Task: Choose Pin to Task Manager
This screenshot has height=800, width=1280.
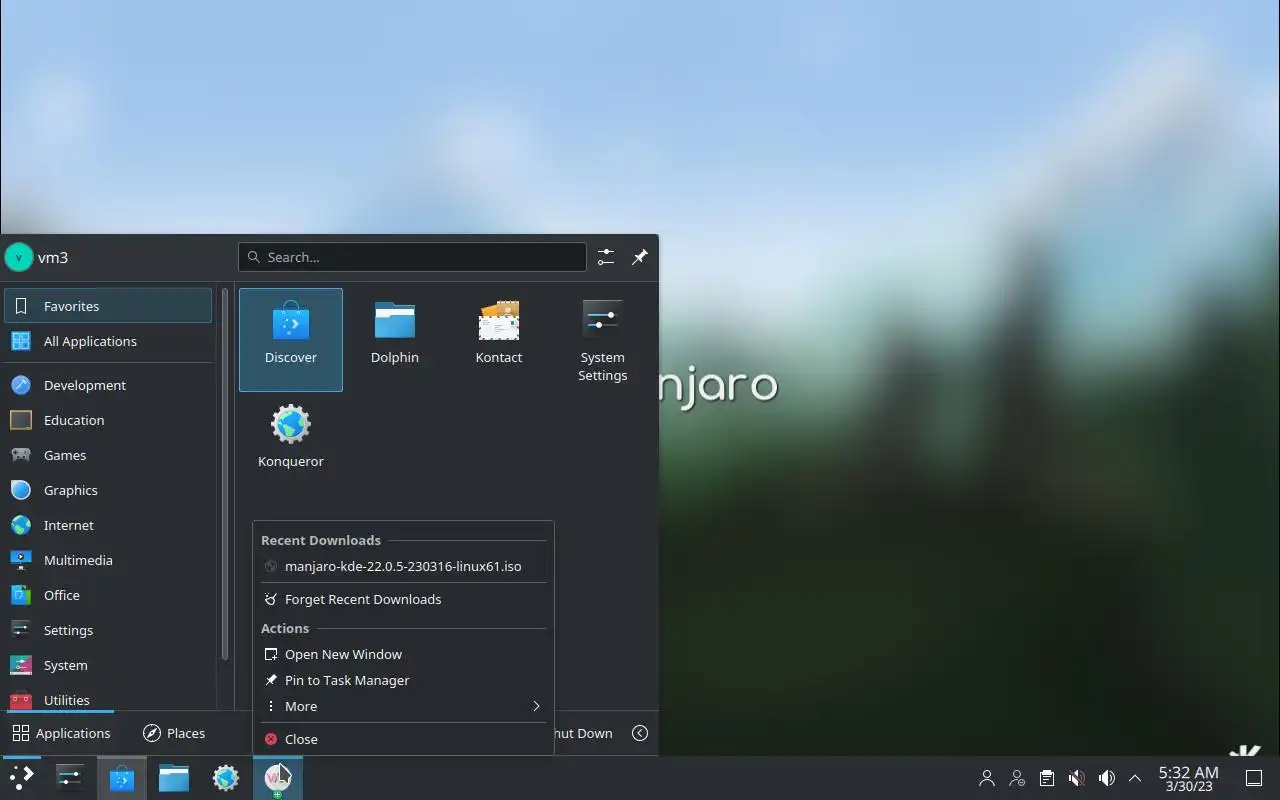Action: [403, 680]
